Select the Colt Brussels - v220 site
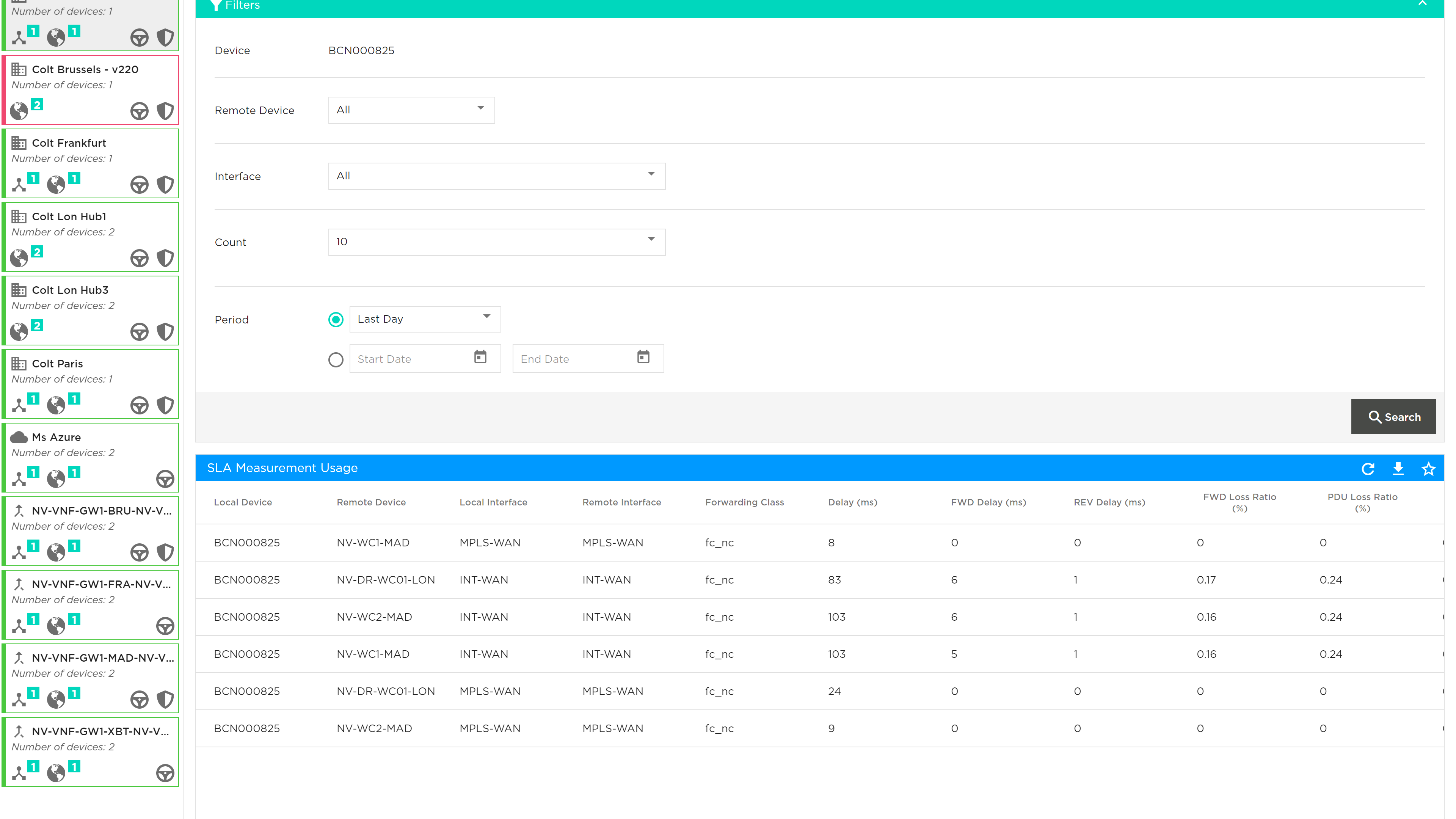 (x=91, y=90)
